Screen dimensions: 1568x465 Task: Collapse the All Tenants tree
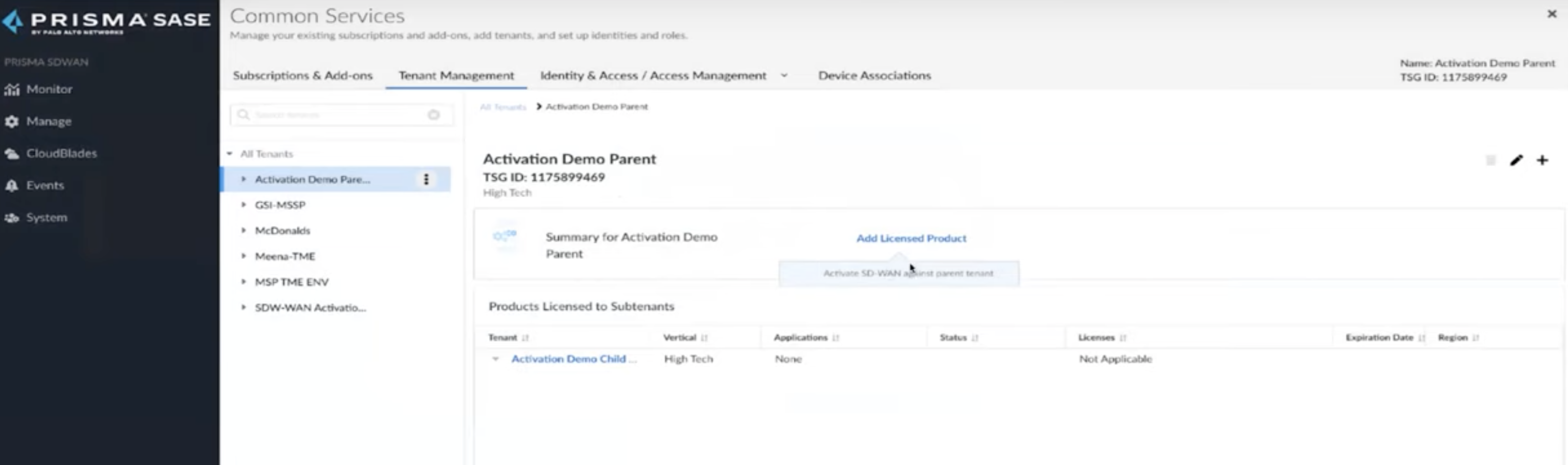pyautogui.click(x=230, y=154)
